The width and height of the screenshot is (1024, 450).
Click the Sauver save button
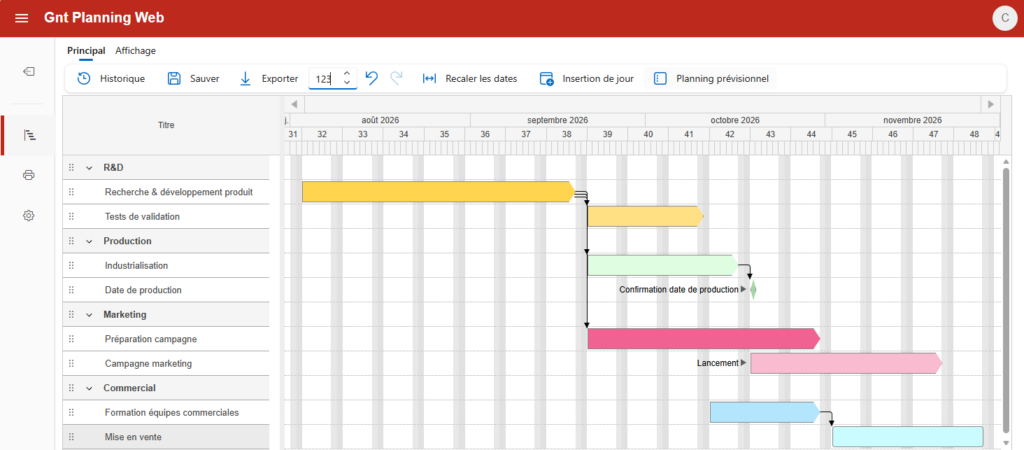[193, 78]
